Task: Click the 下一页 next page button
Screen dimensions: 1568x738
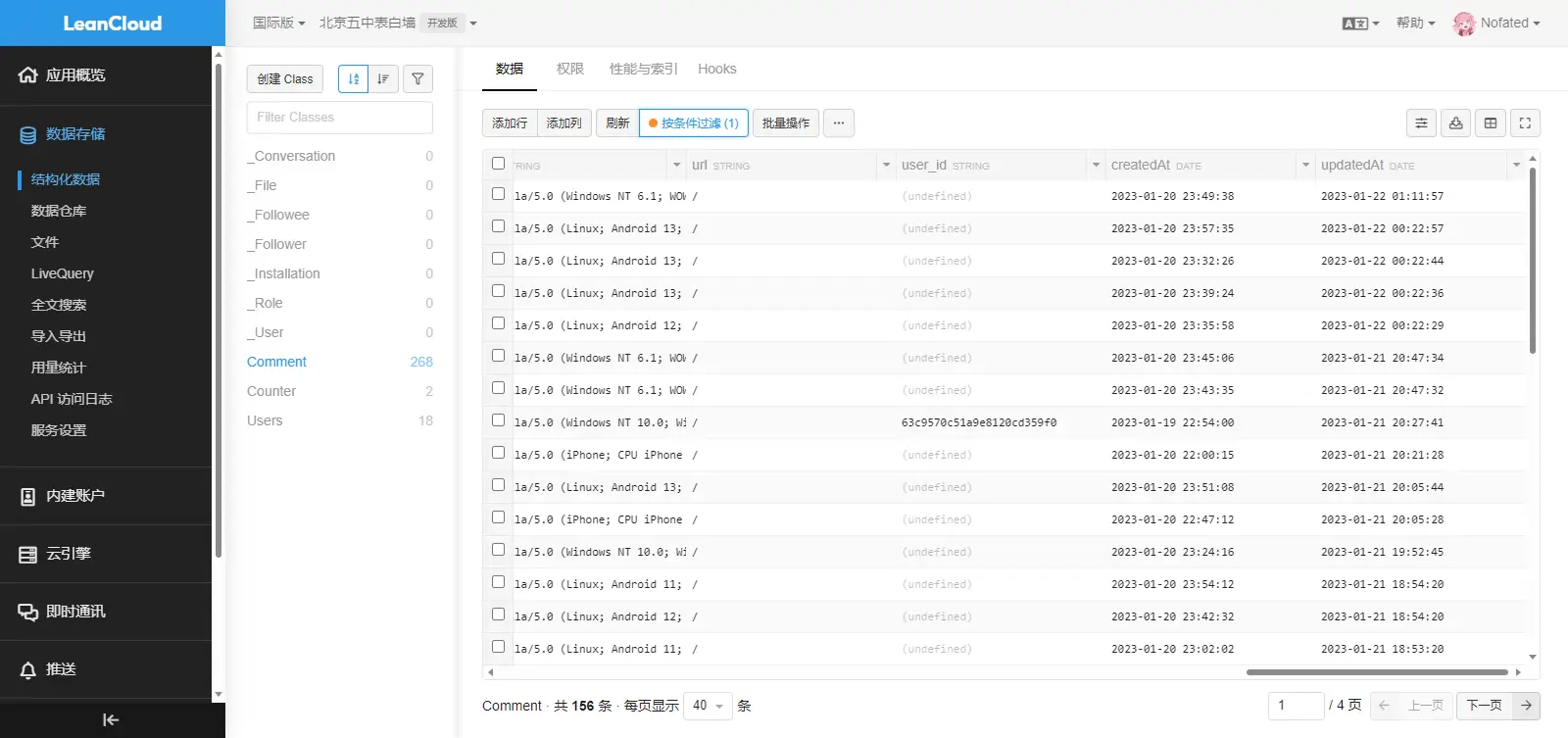Action: coord(1484,706)
